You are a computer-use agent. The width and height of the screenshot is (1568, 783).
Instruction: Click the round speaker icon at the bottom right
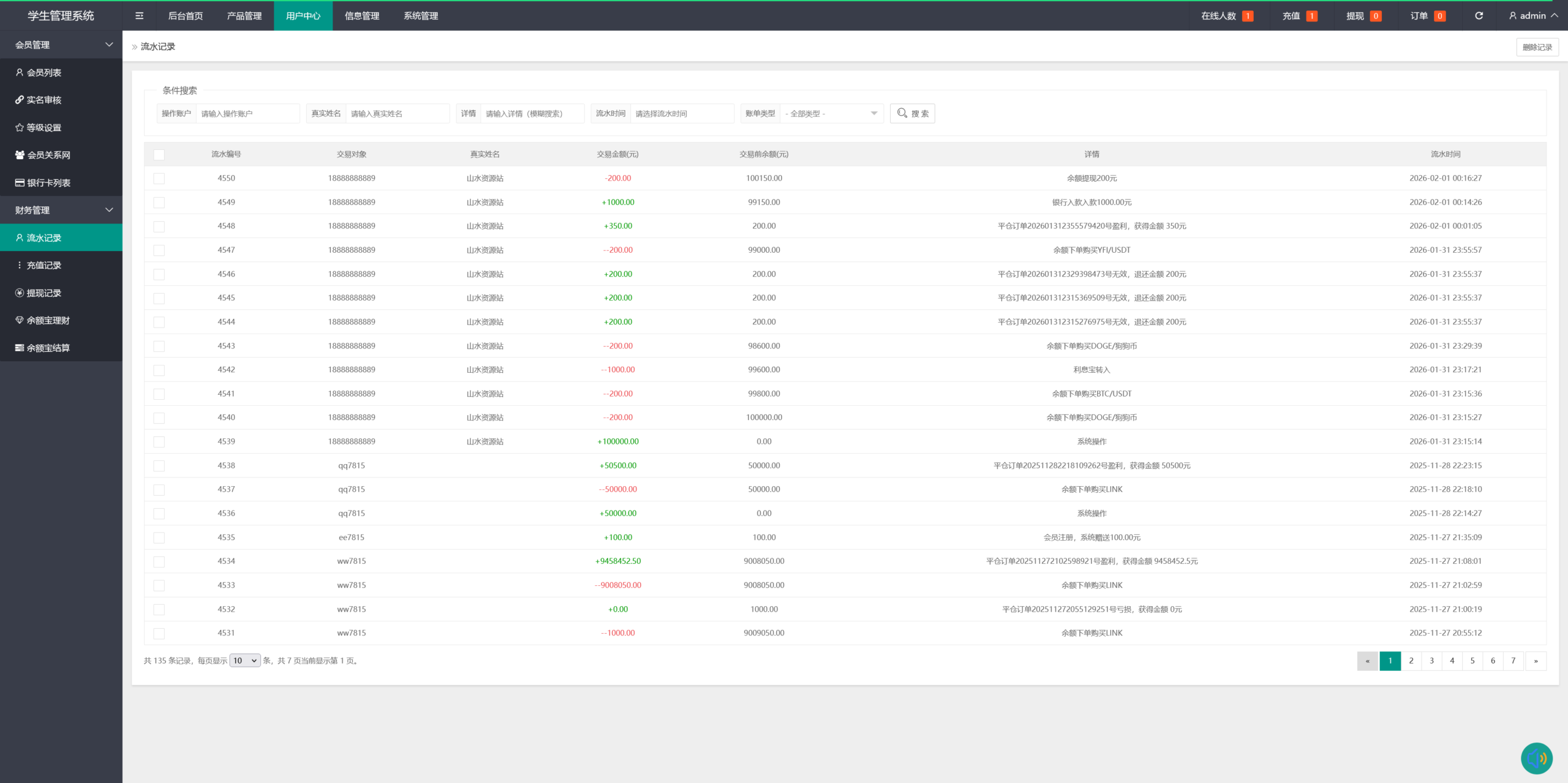1536,759
